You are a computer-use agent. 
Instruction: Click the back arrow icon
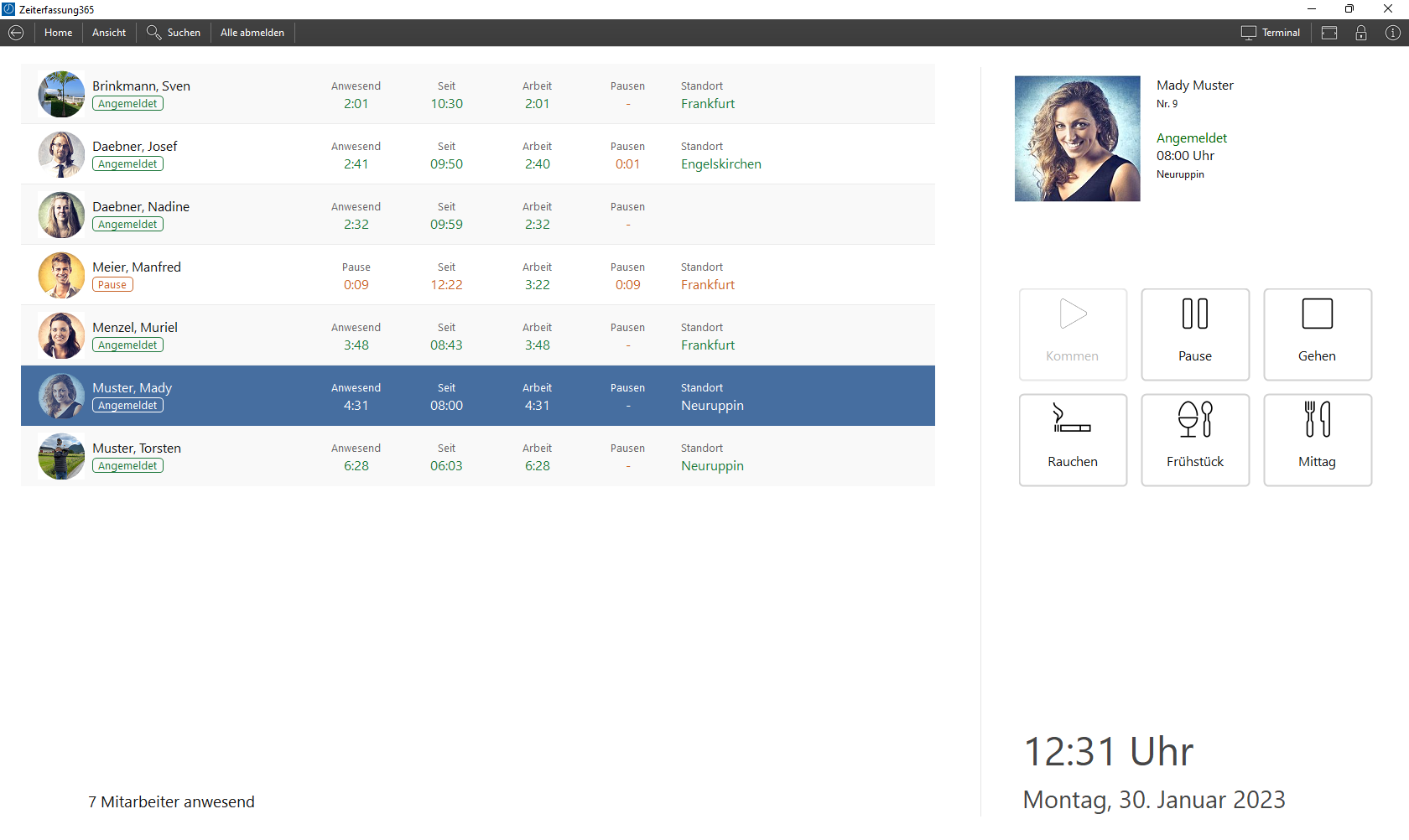point(16,33)
